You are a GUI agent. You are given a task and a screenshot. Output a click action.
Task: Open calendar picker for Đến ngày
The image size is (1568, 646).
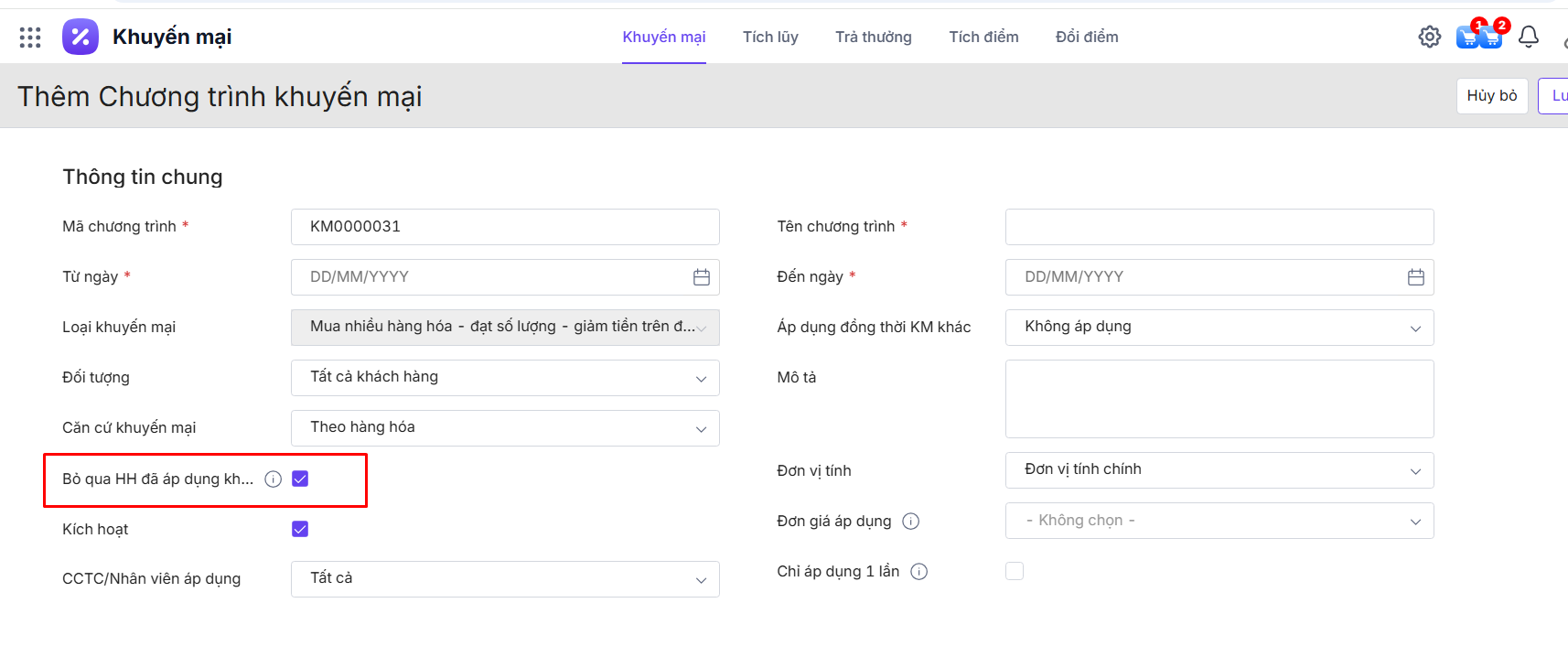pyautogui.click(x=1415, y=277)
